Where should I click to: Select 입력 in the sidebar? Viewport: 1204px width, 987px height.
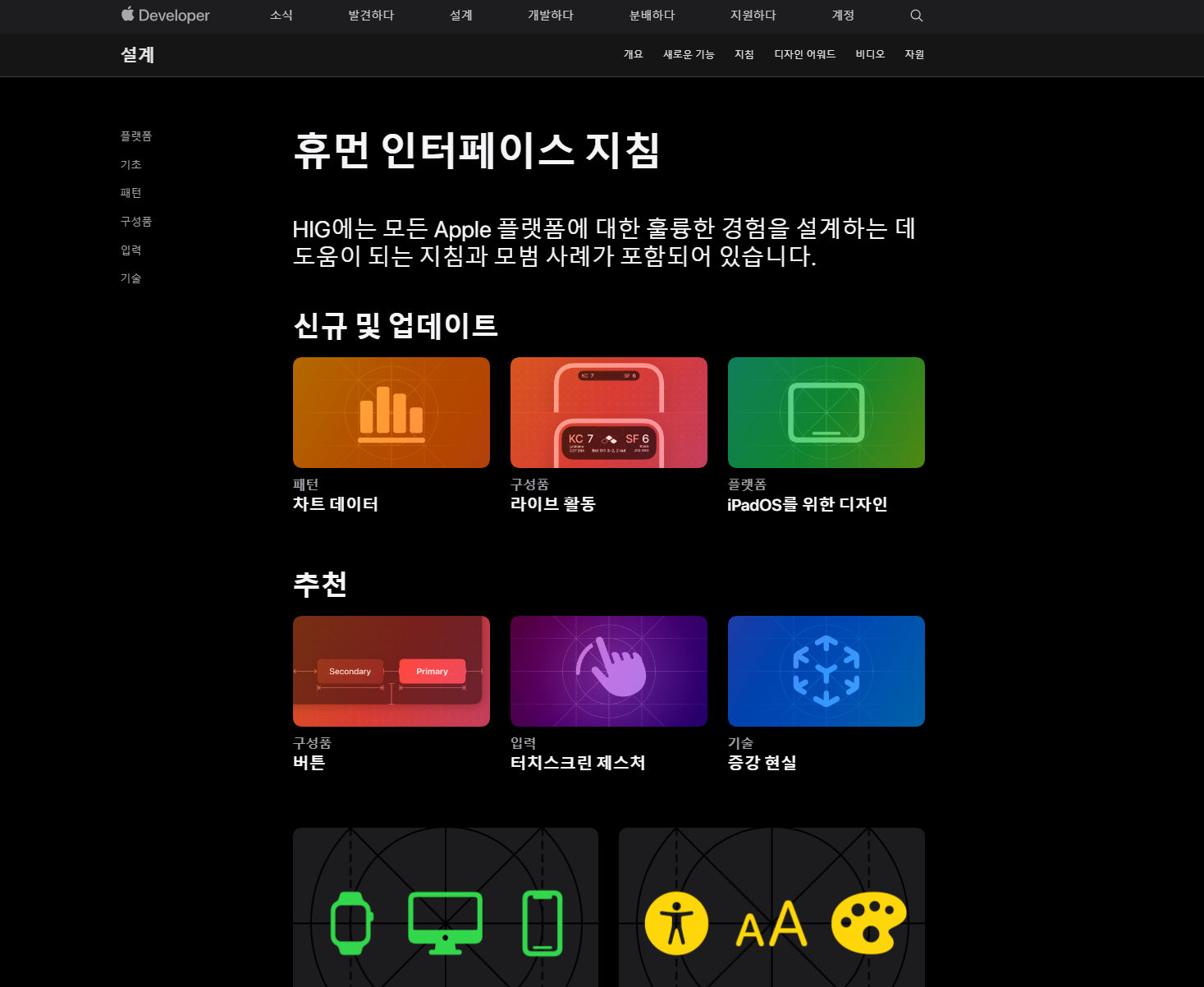click(131, 250)
